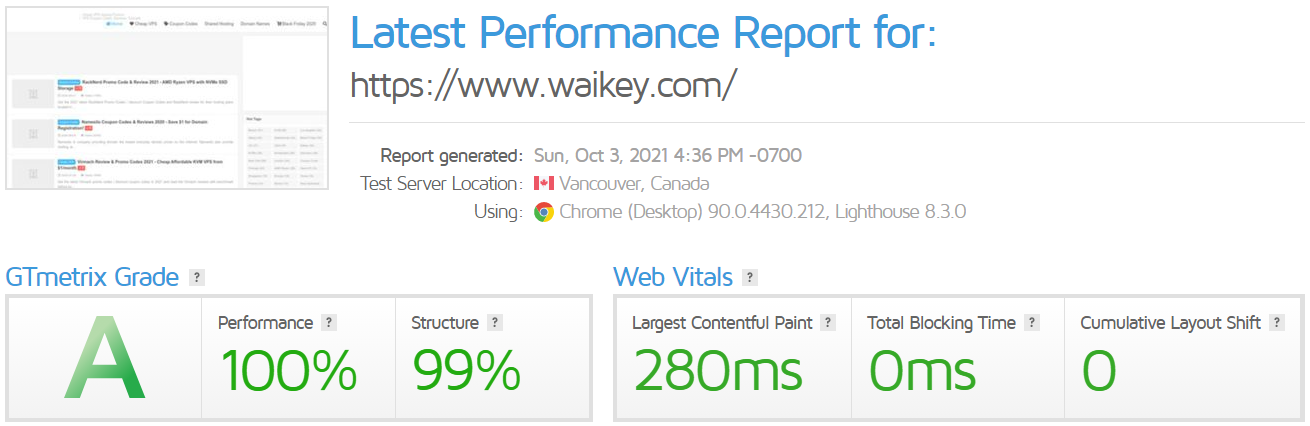The image size is (1310, 426).
Task: Click the Web Vitals heading
Action: point(673,277)
